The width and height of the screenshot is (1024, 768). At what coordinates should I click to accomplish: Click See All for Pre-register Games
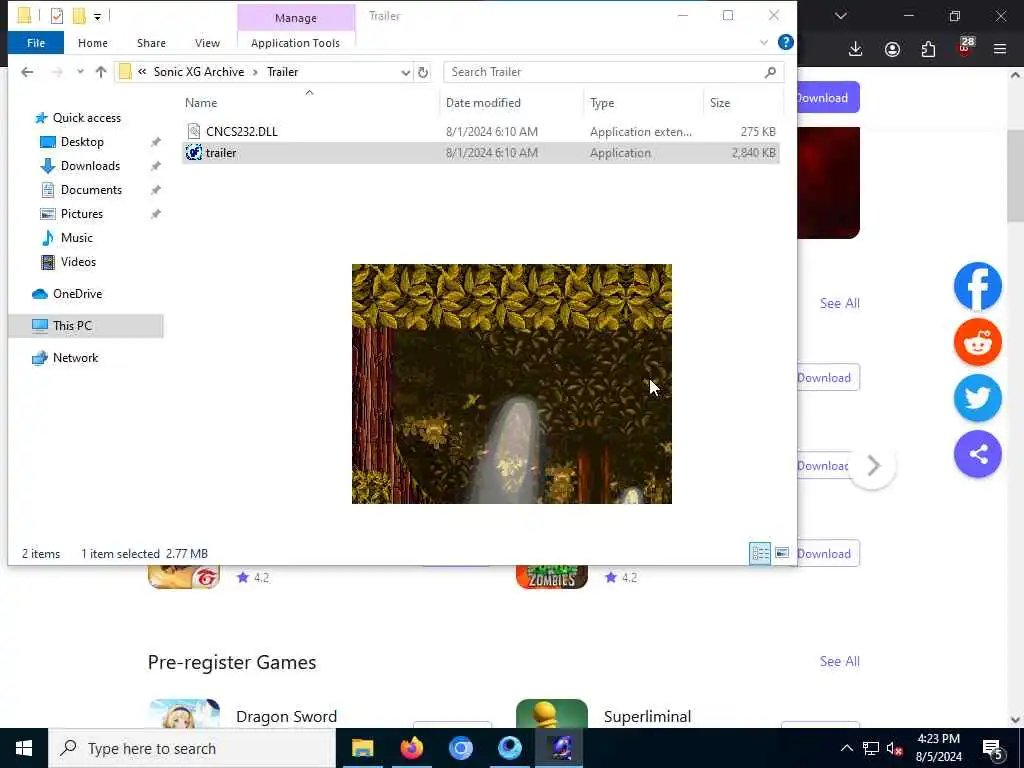click(x=839, y=662)
